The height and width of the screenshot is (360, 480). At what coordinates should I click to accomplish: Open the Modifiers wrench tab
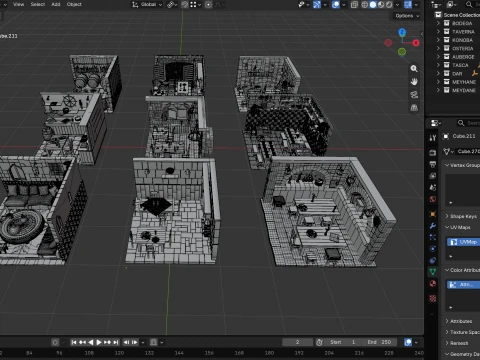[433, 226]
